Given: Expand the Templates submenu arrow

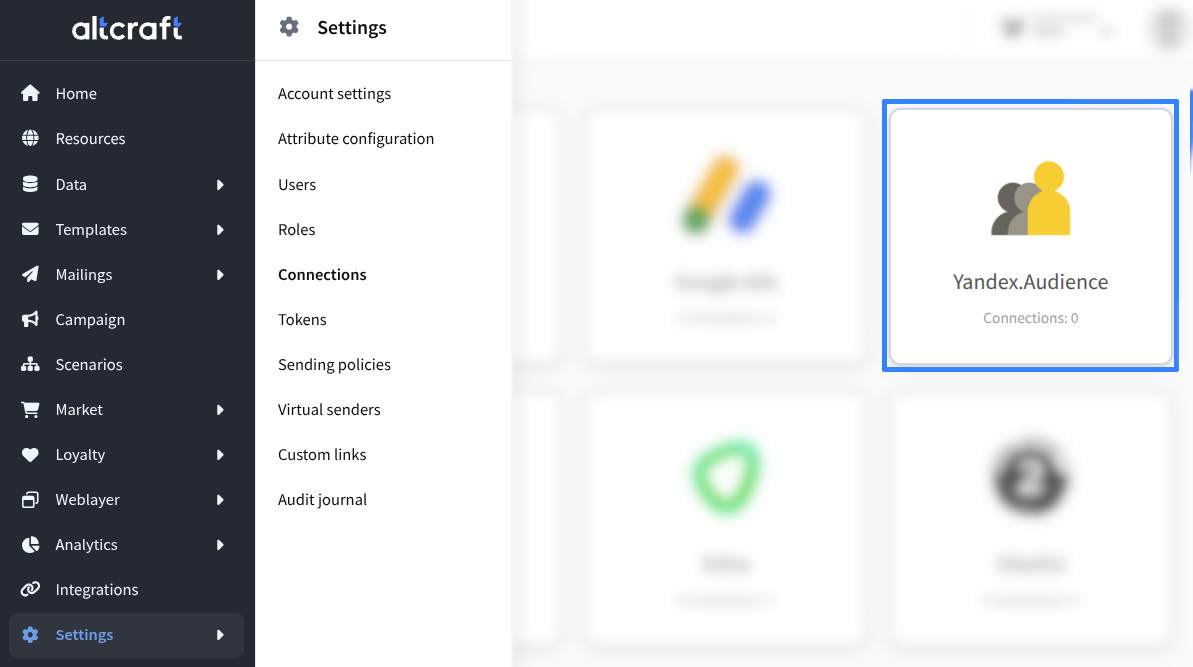Looking at the screenshot, I should 220,230.
